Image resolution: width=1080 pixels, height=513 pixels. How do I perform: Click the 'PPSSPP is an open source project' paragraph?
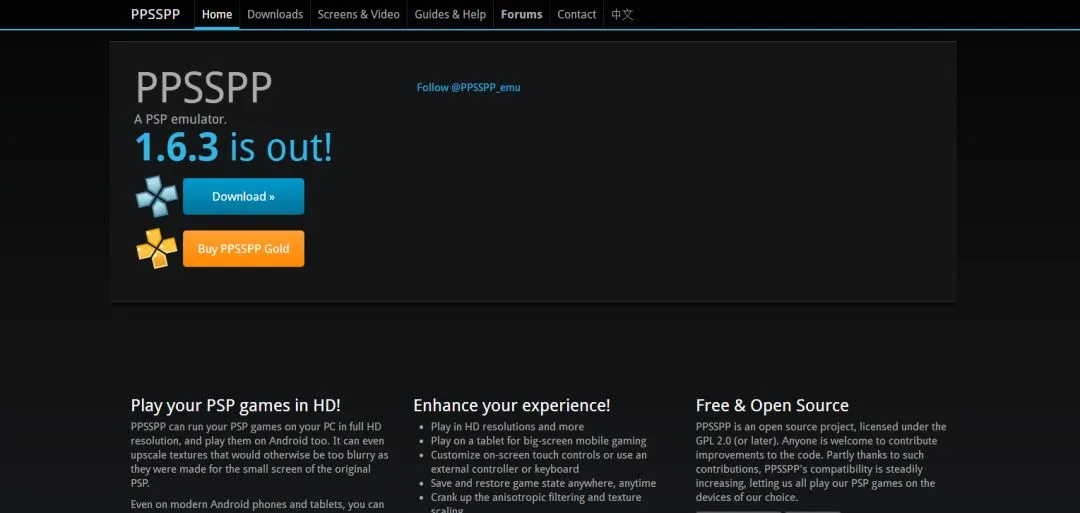821,462
